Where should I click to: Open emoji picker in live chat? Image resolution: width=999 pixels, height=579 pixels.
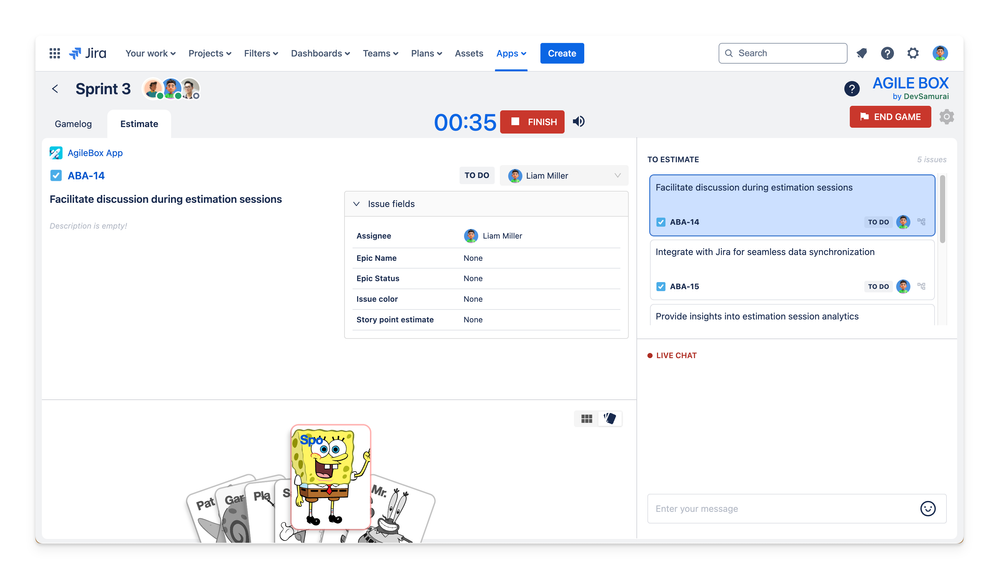[x=928, y=508]
